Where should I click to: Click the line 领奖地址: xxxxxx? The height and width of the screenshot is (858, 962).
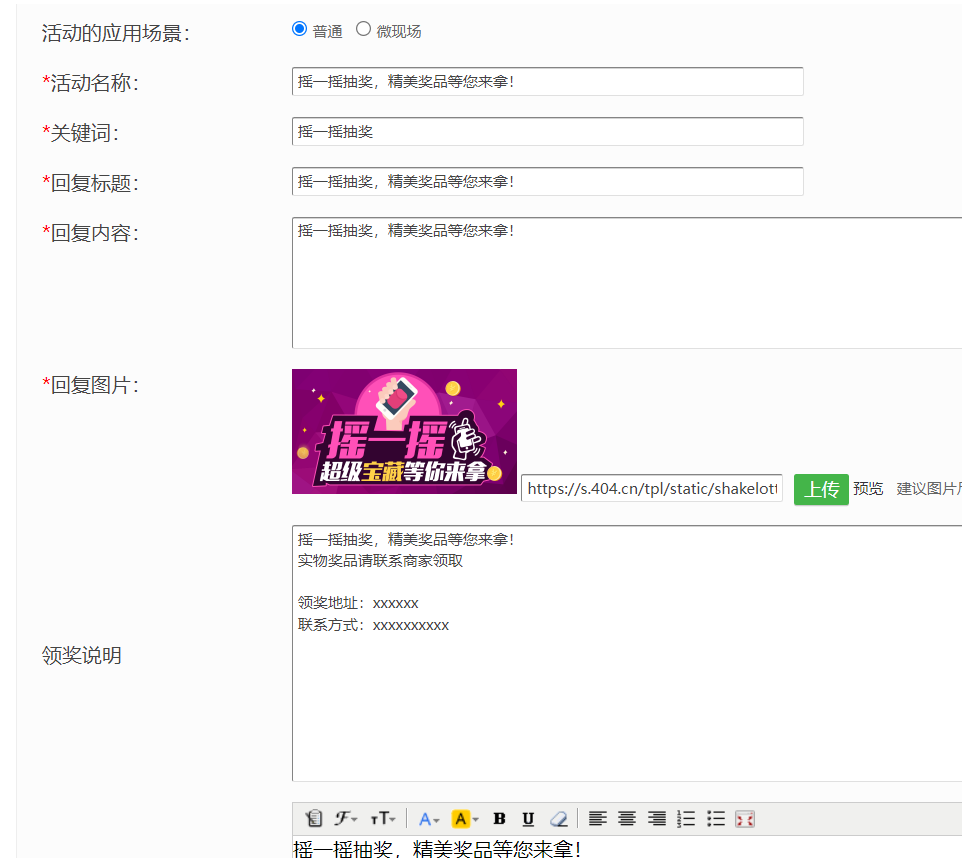point(358,603)
